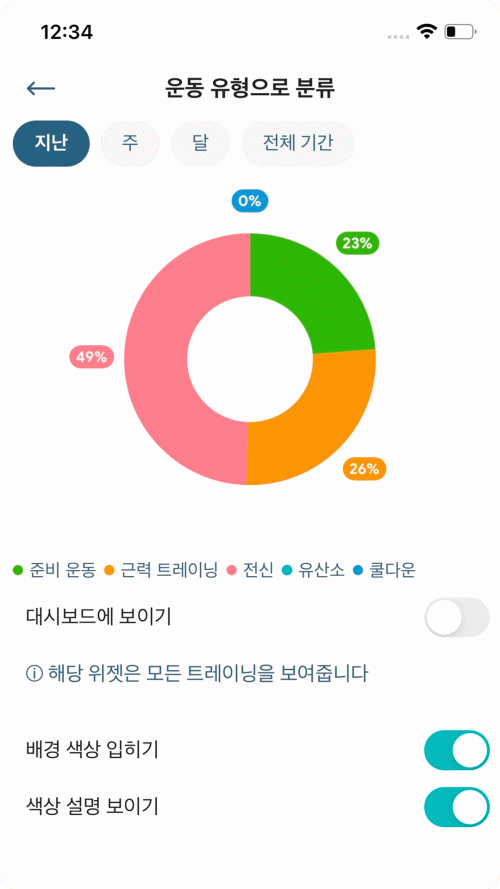This screenshot has height=889, width=500.
Task: Tap the blue 0% percentage label
Action: tap(249, 201)
